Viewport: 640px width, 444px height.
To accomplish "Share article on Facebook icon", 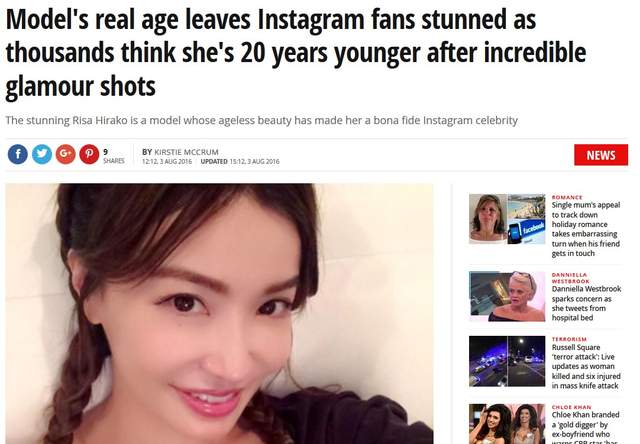I will pyautogui.click(x=18, y=155).
